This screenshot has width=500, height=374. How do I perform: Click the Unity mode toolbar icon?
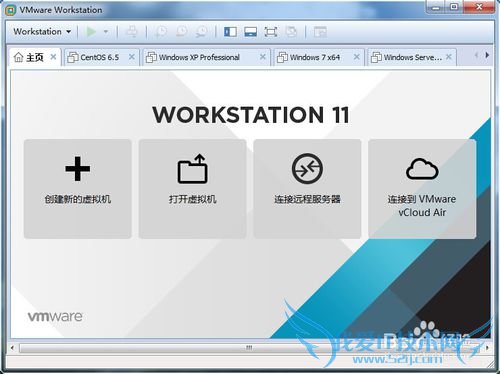(x=291, y=32)
